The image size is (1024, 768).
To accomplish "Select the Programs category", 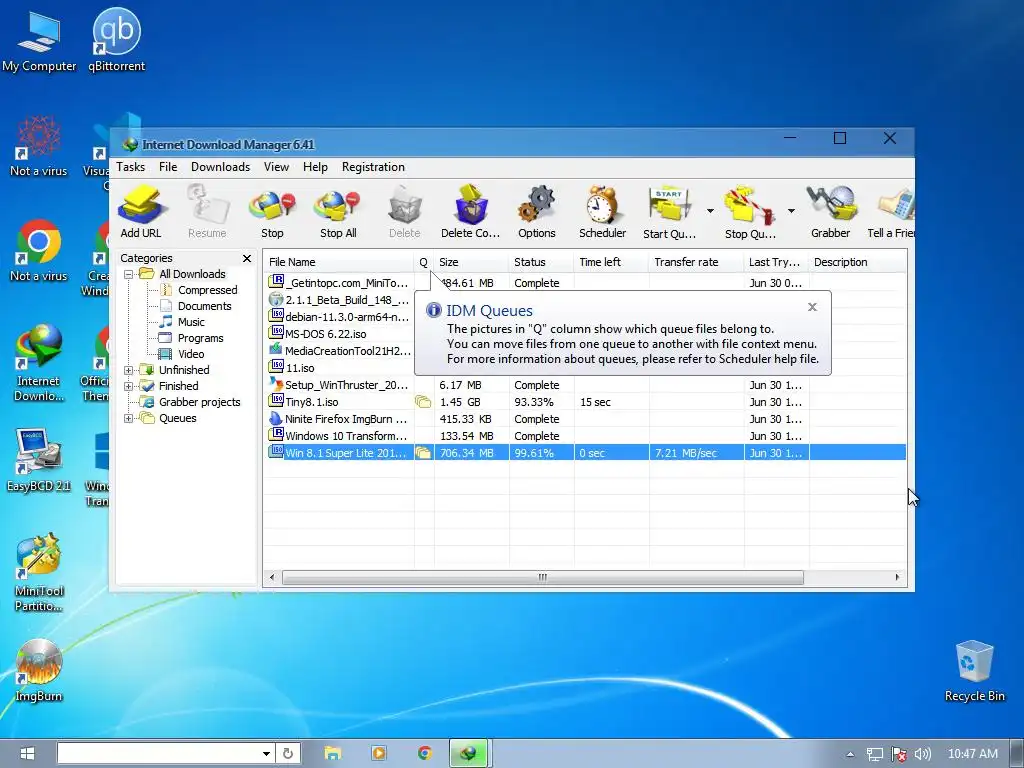I will [200, 338].
